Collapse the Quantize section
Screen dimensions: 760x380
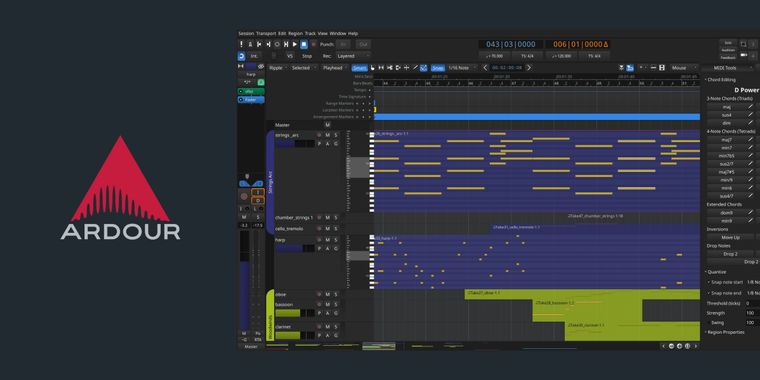[x=715, y=272]
